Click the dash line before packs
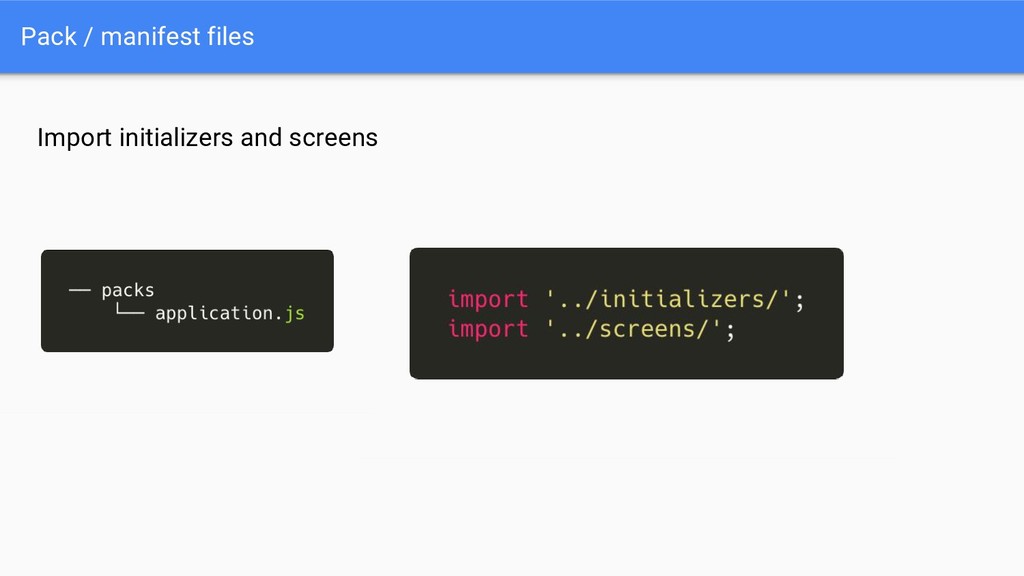This screenshot has width=1024, height=576. (x=80, y=289)
